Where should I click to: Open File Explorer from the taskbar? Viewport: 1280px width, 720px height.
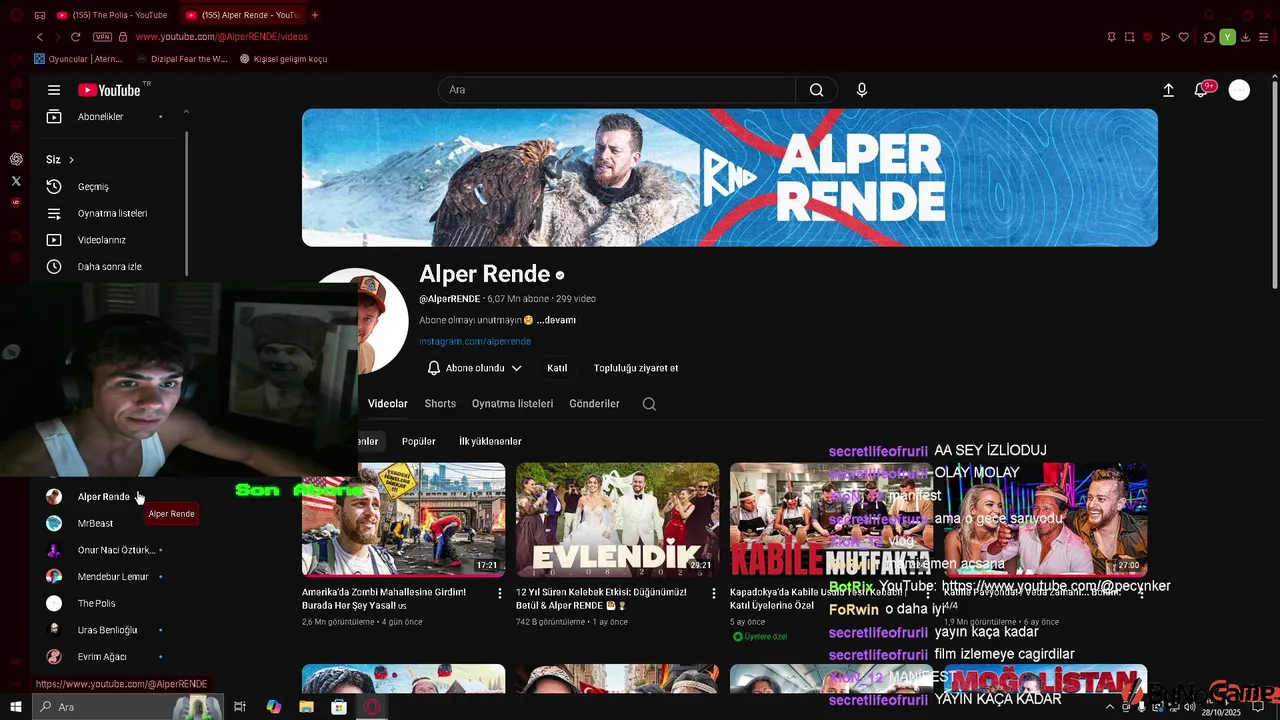[x=306, y=707]
